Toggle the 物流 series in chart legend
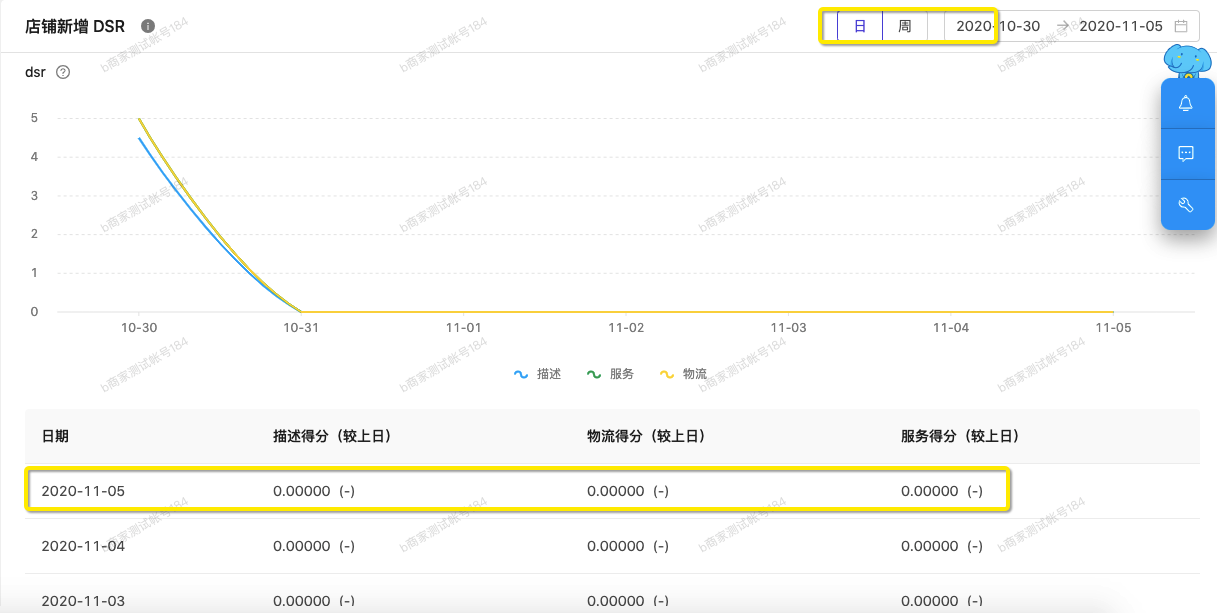Screen dimensions: 1217x613 [x=683, y=374]
